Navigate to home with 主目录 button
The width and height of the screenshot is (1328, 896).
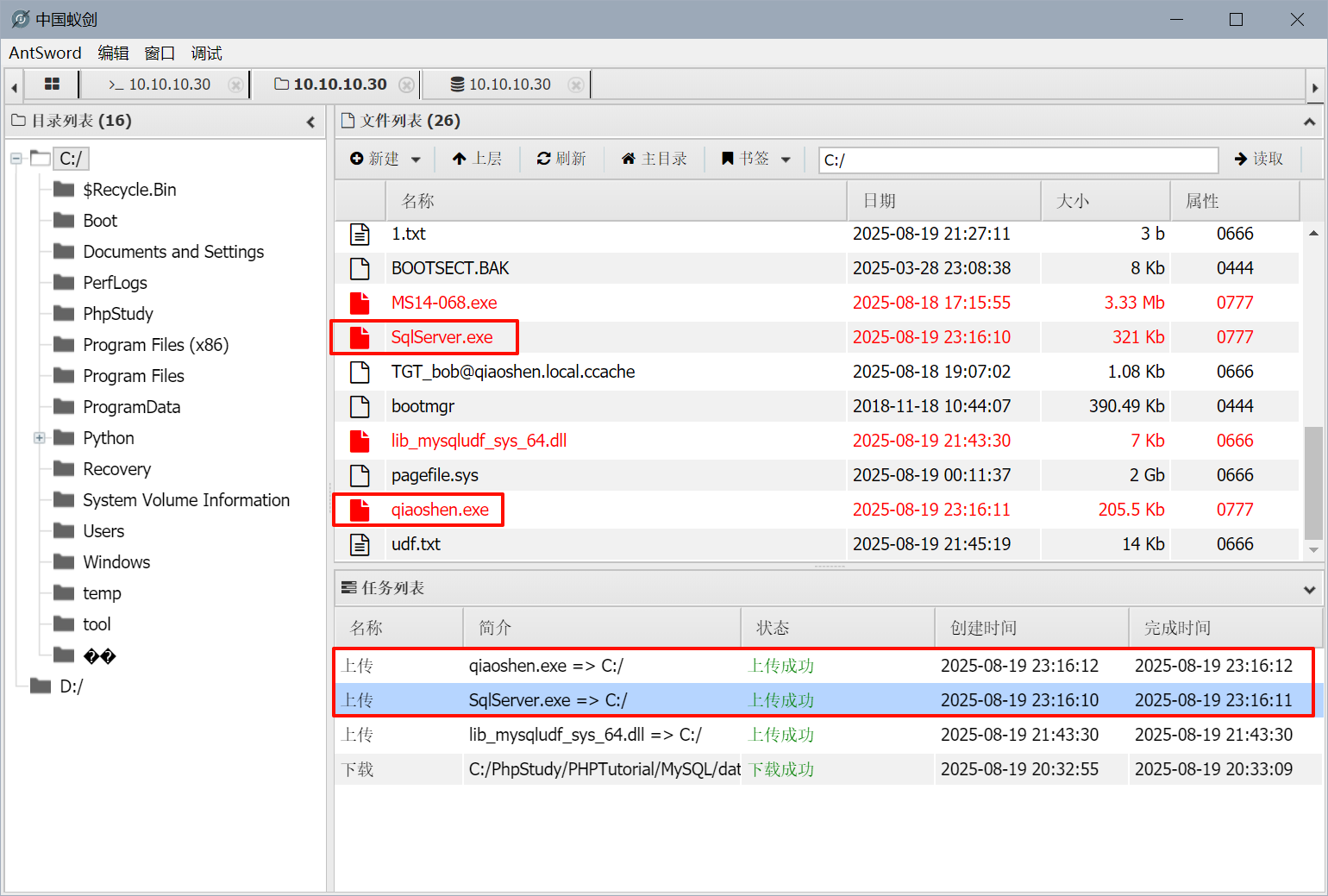[655, 159]
